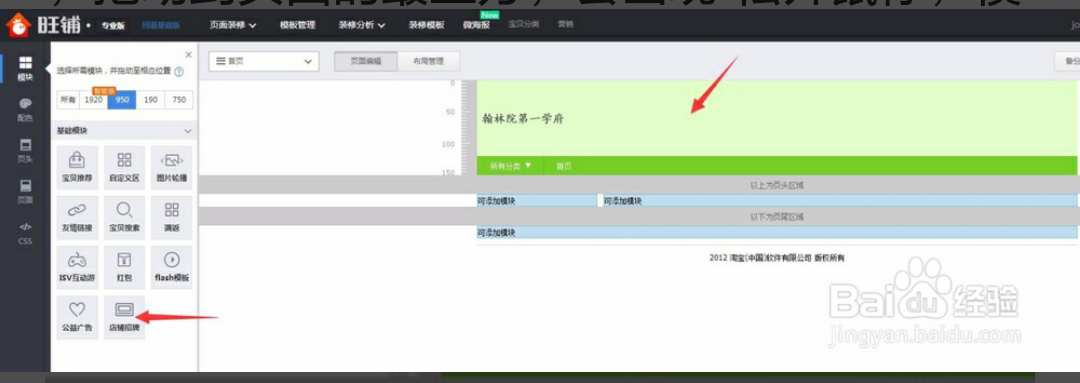
Task: Open the 模块 modules sidebar icon
Action: coord(25,69)
